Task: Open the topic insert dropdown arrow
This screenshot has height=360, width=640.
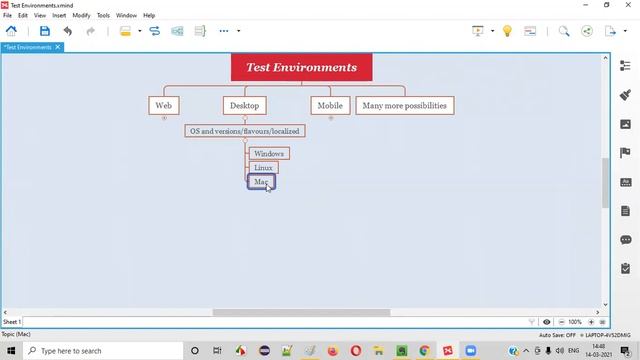Action: click(x=140, y=31)
